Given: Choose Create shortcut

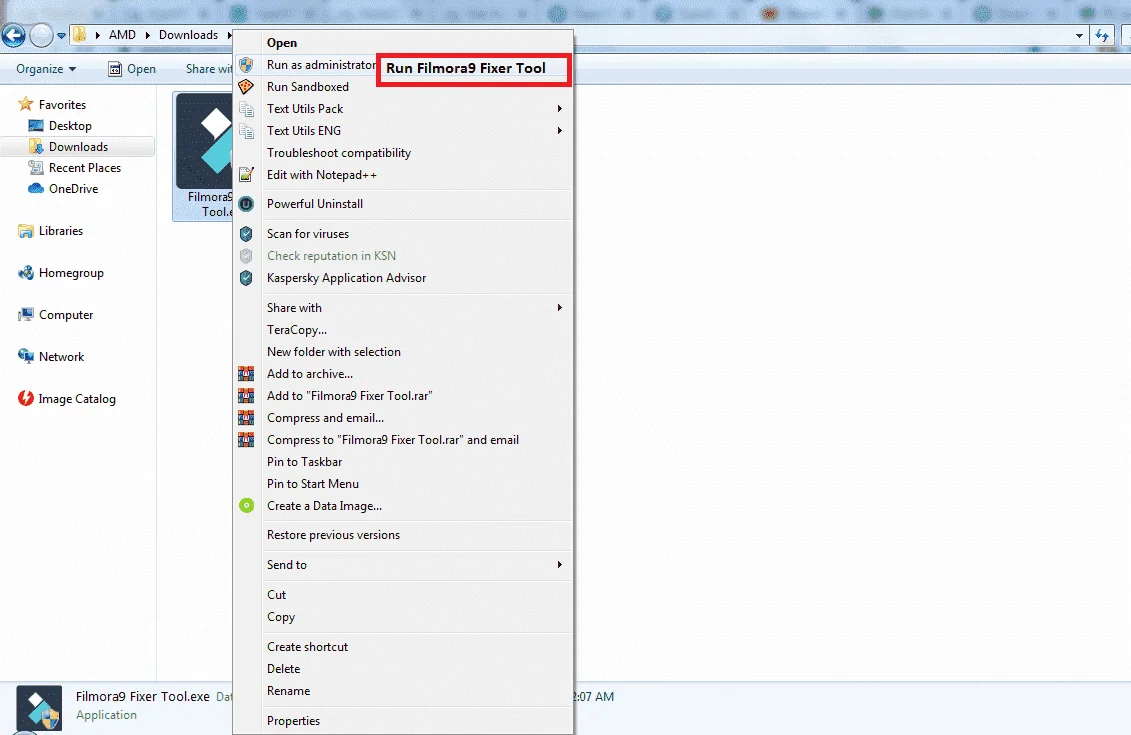Looking at the screenshot, I should pyautogui.click(x=402, y=647).
